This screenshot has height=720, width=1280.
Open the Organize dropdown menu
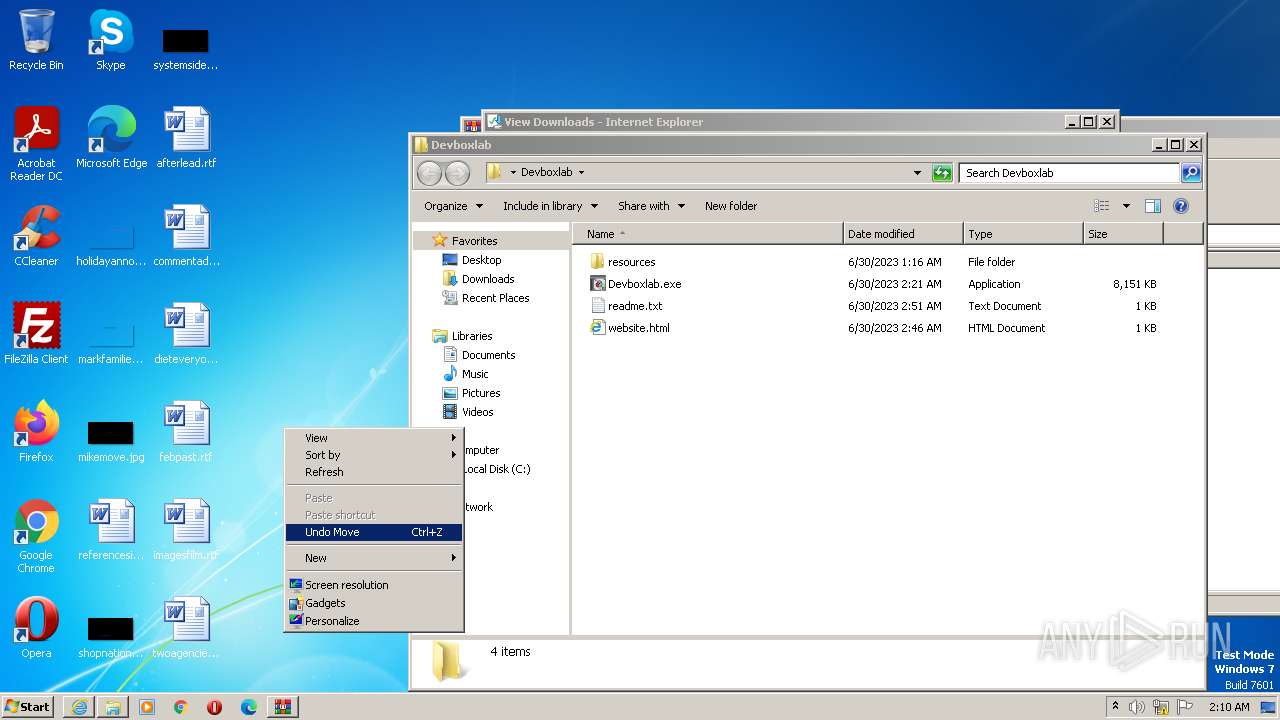click(453, 206)
